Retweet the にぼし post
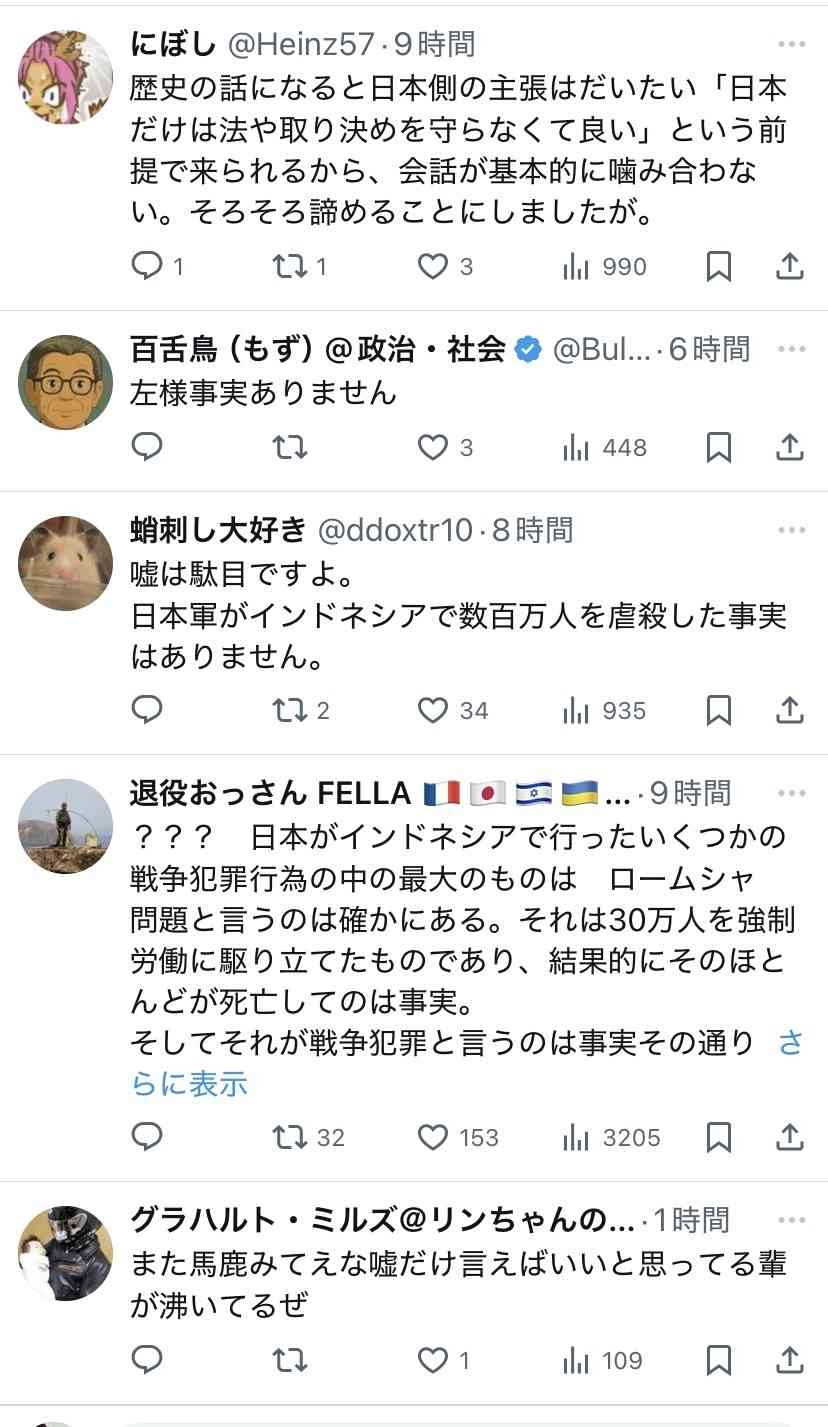 click(x=290, y=266)
